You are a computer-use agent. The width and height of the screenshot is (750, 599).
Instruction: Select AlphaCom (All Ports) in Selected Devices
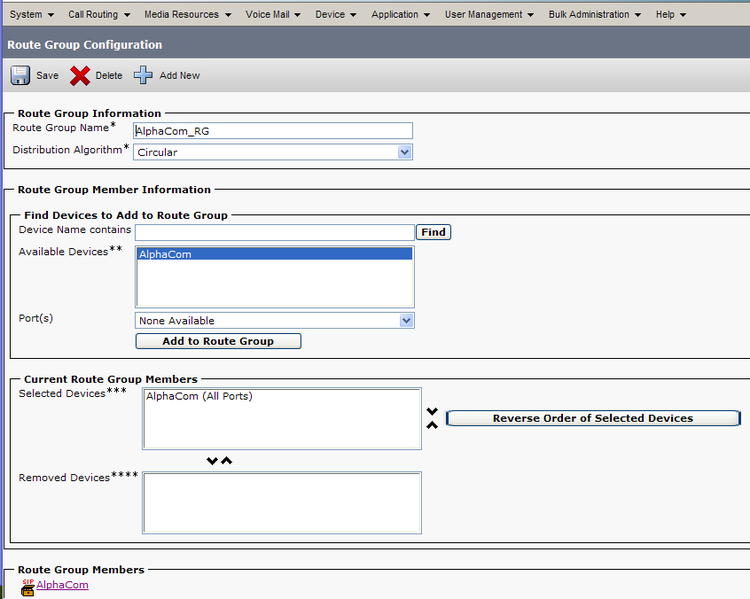coord(199,397)
